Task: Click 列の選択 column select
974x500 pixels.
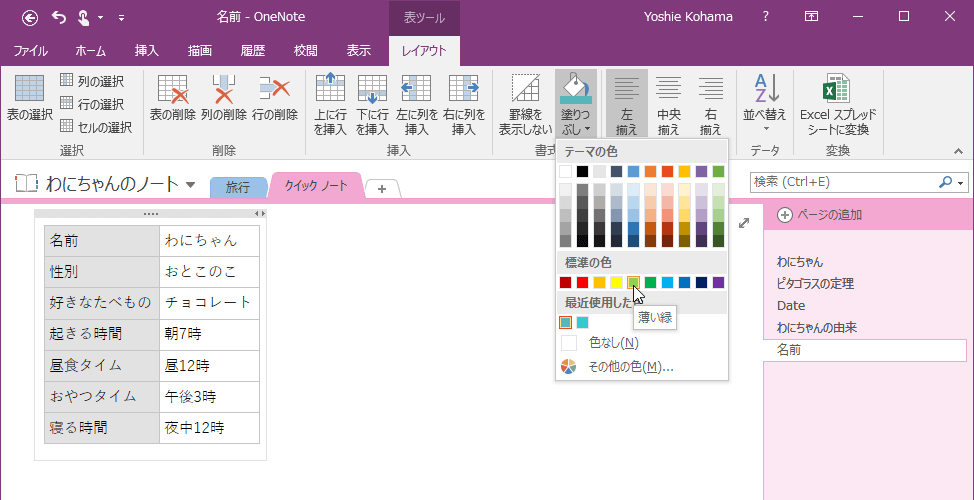Action: tap(92, 81)
